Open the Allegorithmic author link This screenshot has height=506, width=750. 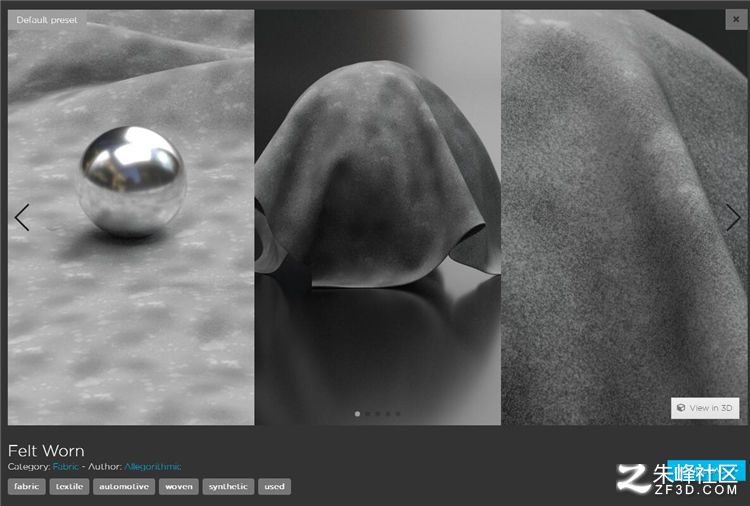point(153,466)
